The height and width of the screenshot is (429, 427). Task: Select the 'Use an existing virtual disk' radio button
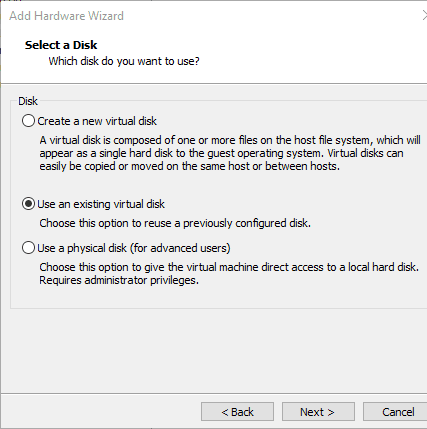coord(28,204)
